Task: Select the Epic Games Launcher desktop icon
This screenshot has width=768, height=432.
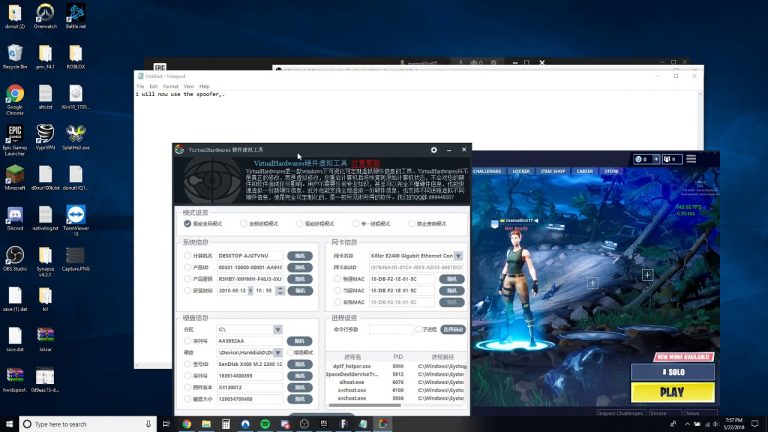Action: point(15,140)
